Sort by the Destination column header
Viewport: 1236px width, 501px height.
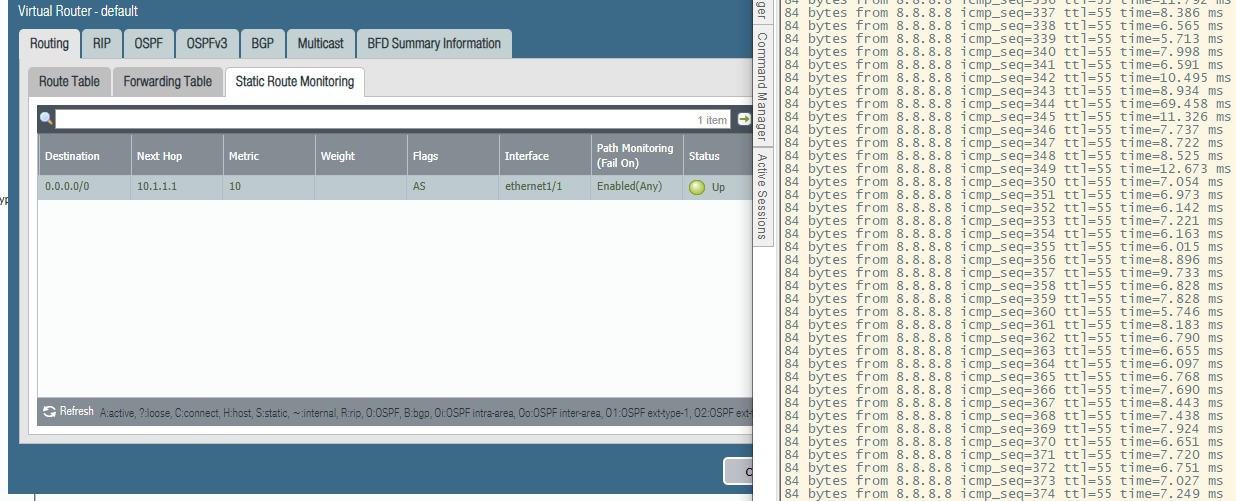(84, 156)
